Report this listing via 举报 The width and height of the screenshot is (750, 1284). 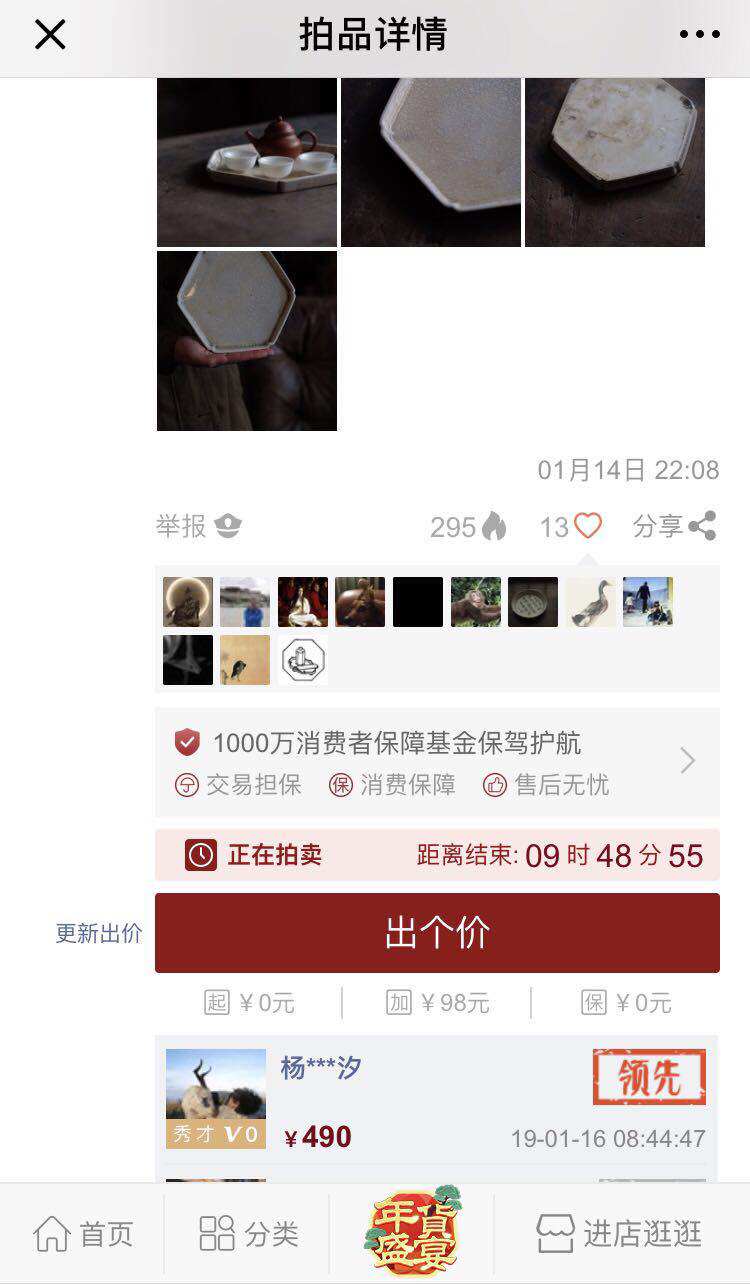(x=198, y=526)
